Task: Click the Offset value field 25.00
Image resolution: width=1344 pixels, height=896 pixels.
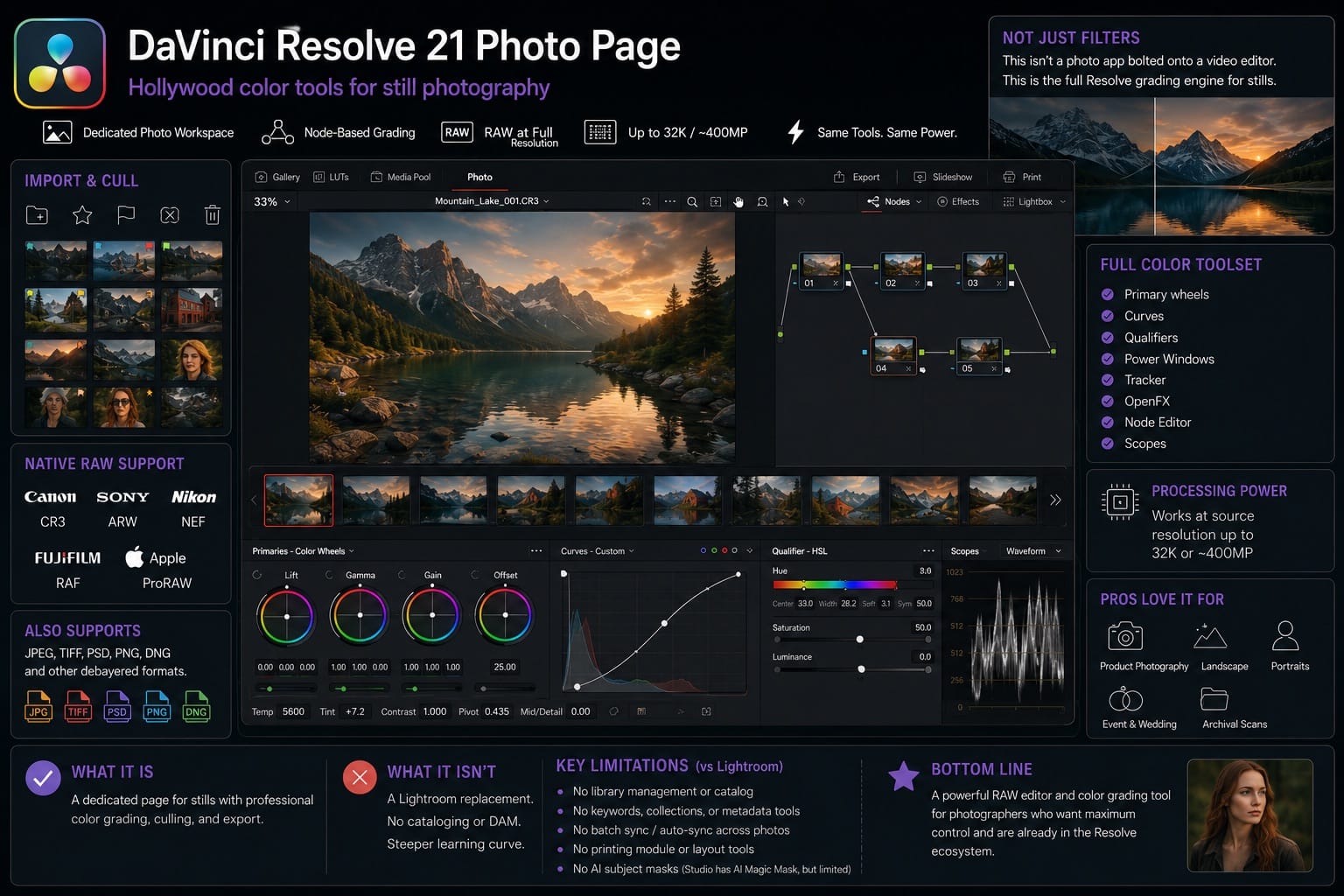Action: point(505,667)
